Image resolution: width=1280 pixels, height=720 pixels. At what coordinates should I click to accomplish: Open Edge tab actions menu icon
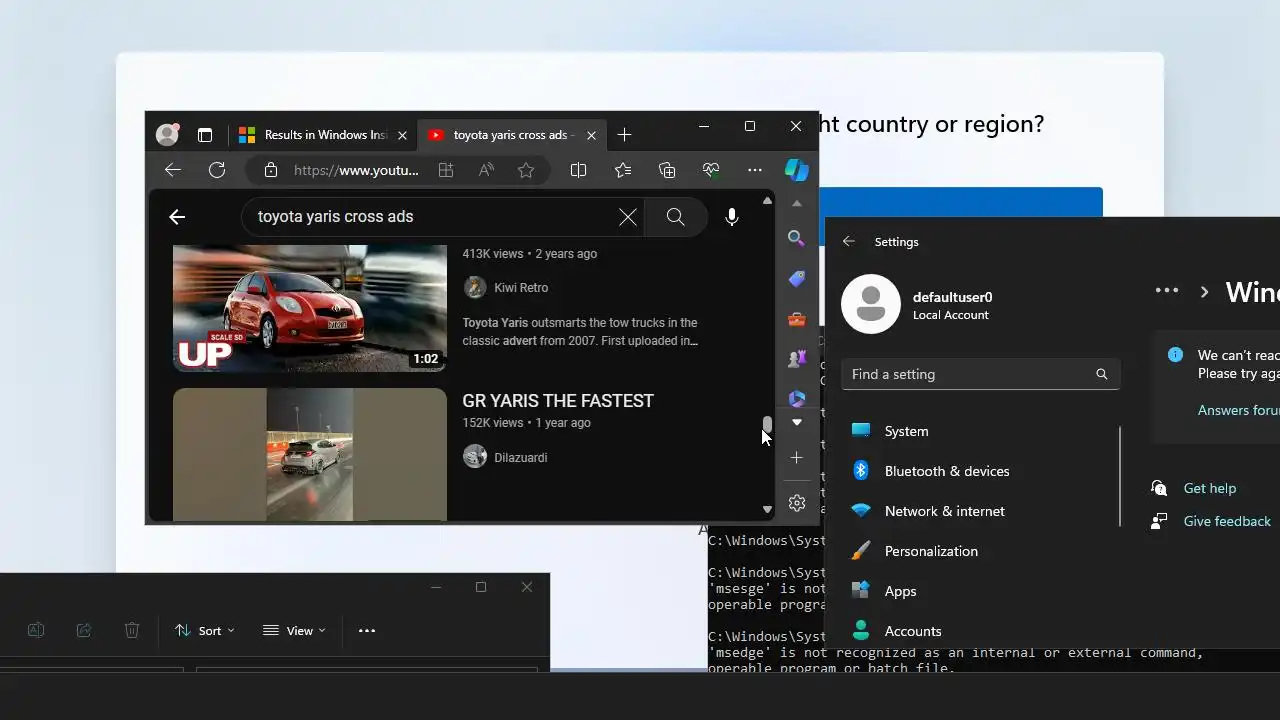click(x=205, y=135)
